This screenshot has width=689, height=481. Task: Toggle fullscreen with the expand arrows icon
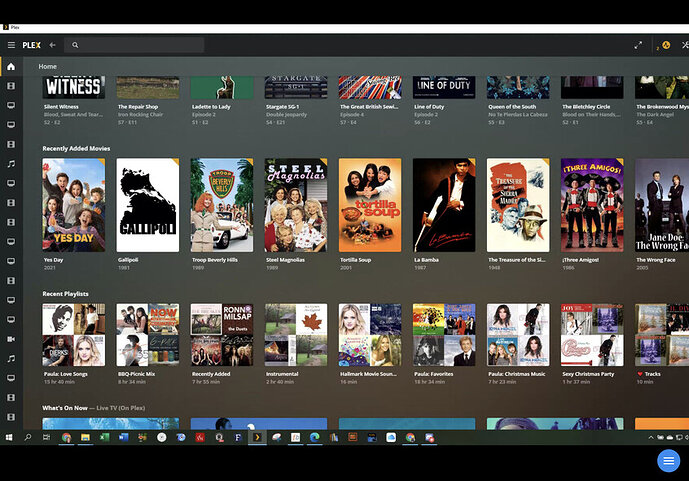(638, 45)
